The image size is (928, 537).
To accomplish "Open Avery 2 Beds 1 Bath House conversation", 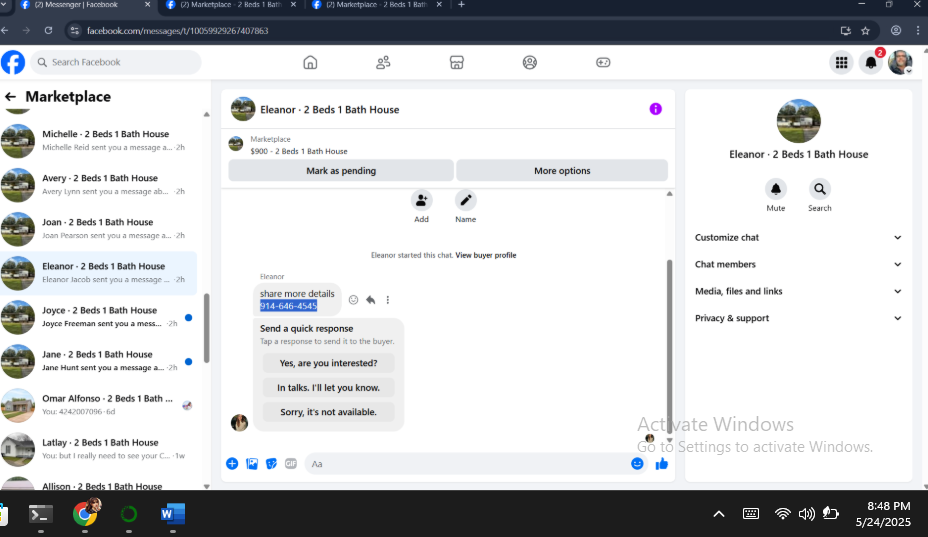I will click(99, 185).
